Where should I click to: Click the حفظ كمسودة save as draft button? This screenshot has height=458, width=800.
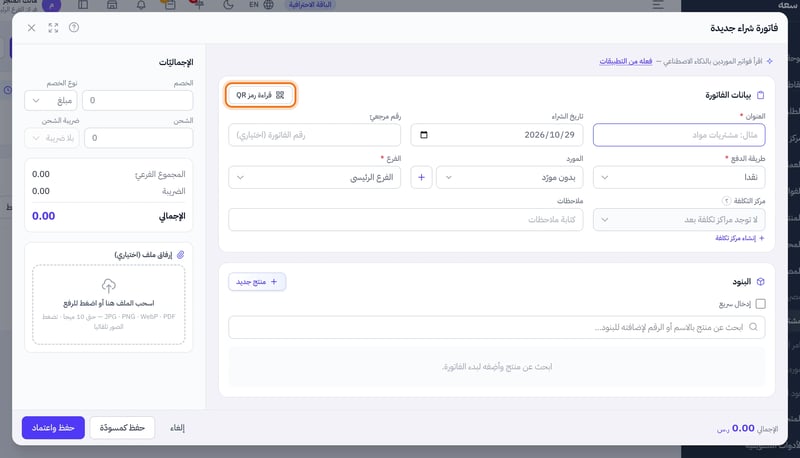tap(122, 427)
